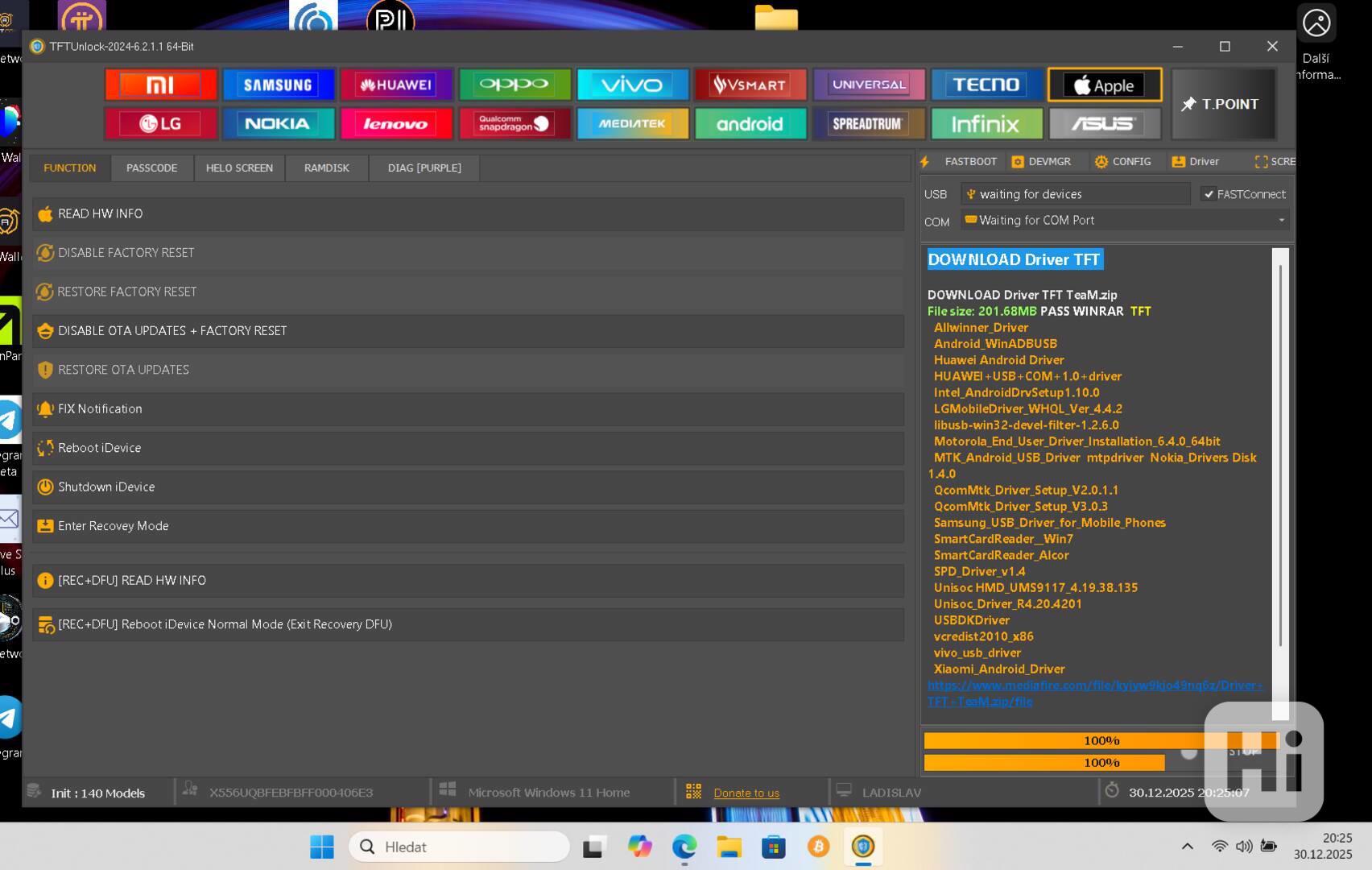The width and height of the screenshot is (1372, 870).
Task: Select the Qualcomm Snapdragon tile
Action: [x=514, y=124]
